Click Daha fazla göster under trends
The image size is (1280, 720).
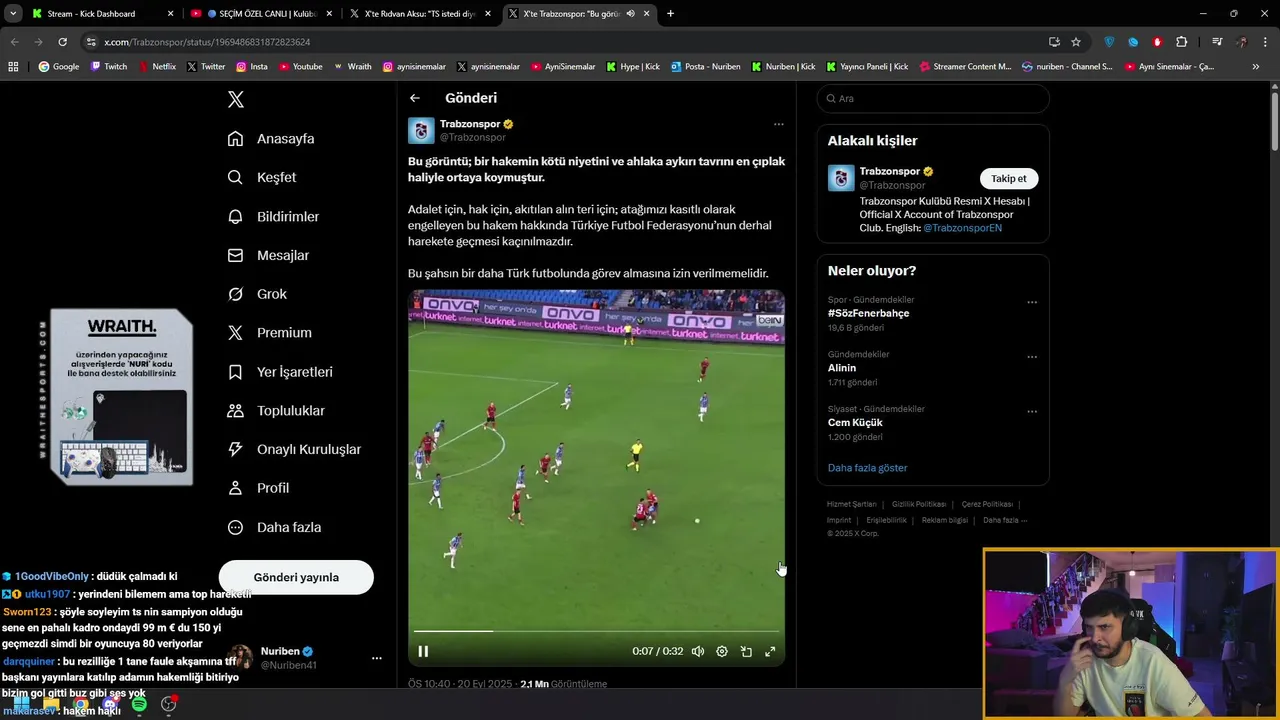(868, 468)
